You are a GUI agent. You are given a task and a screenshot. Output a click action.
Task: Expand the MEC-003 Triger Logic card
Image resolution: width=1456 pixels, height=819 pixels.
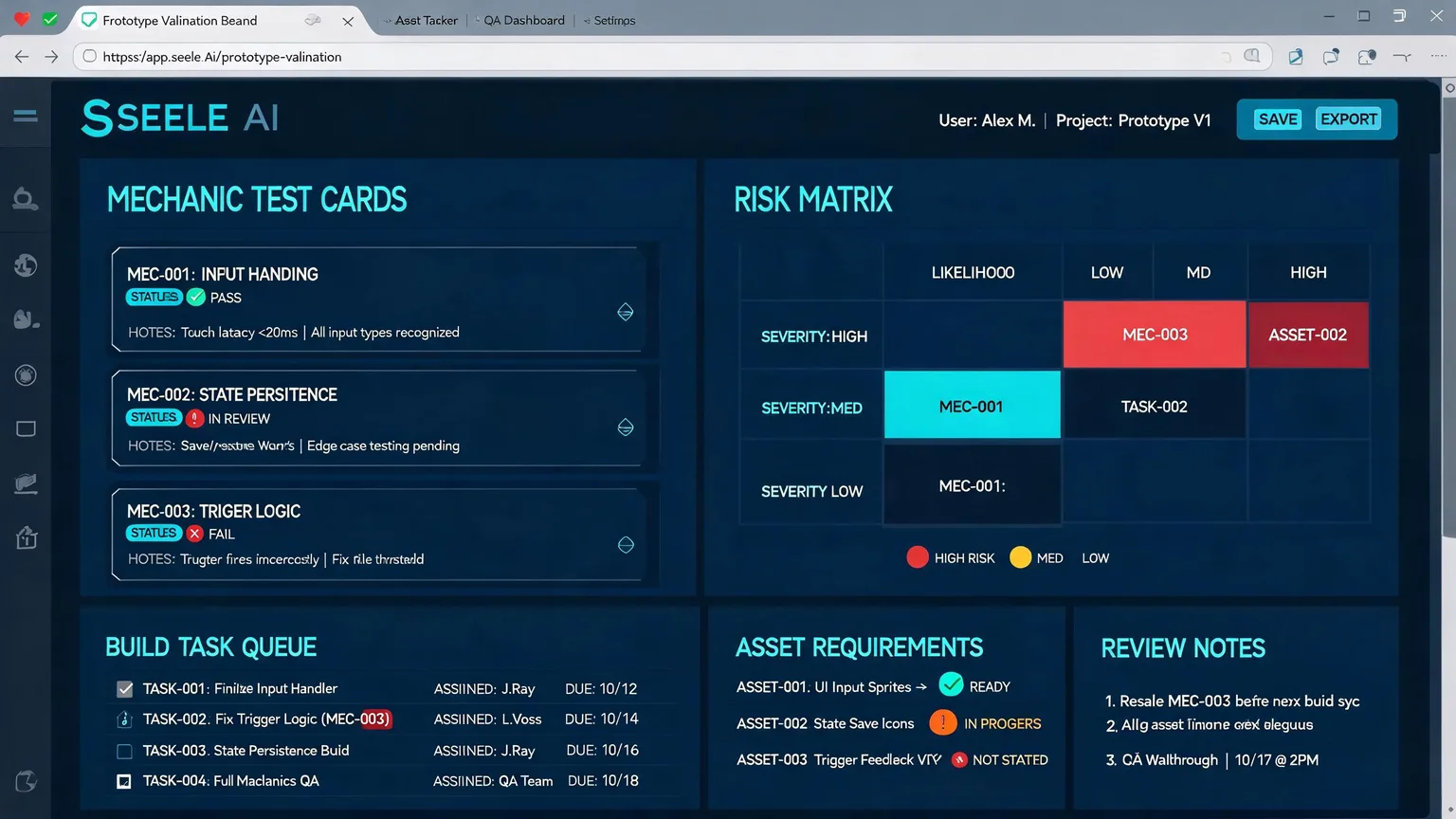tap(626, 544)
